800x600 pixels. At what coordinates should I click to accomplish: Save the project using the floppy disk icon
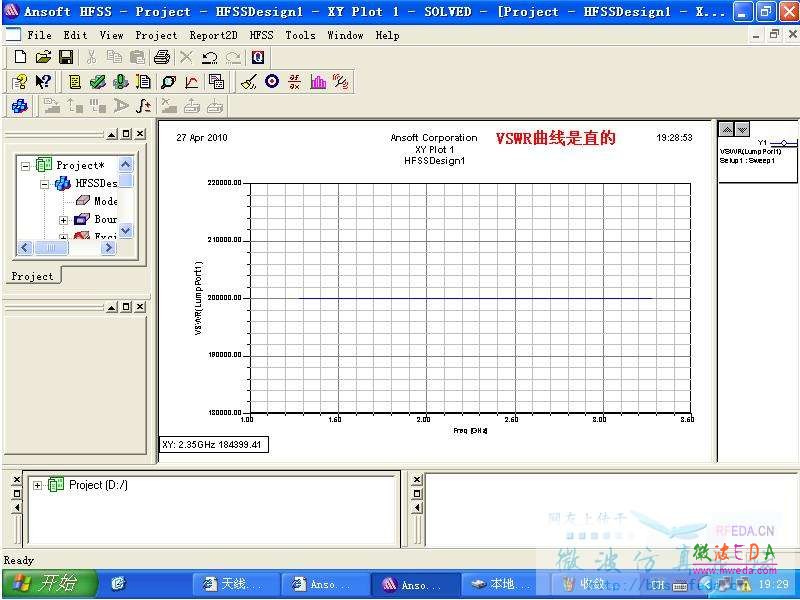66,57
